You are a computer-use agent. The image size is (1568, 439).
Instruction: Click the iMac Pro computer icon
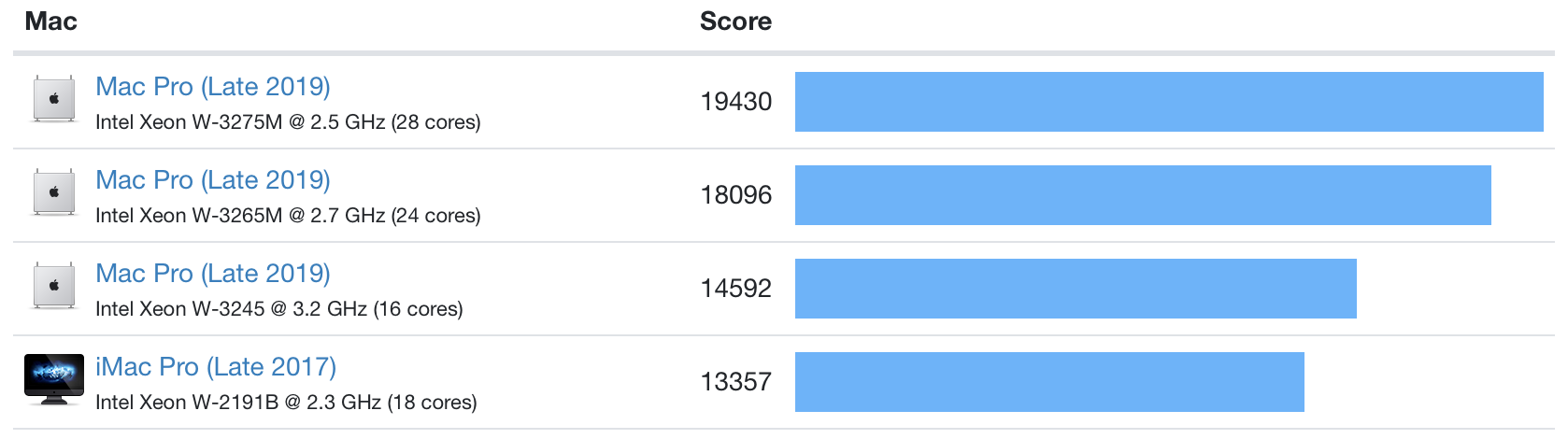[x=54, y=379]
